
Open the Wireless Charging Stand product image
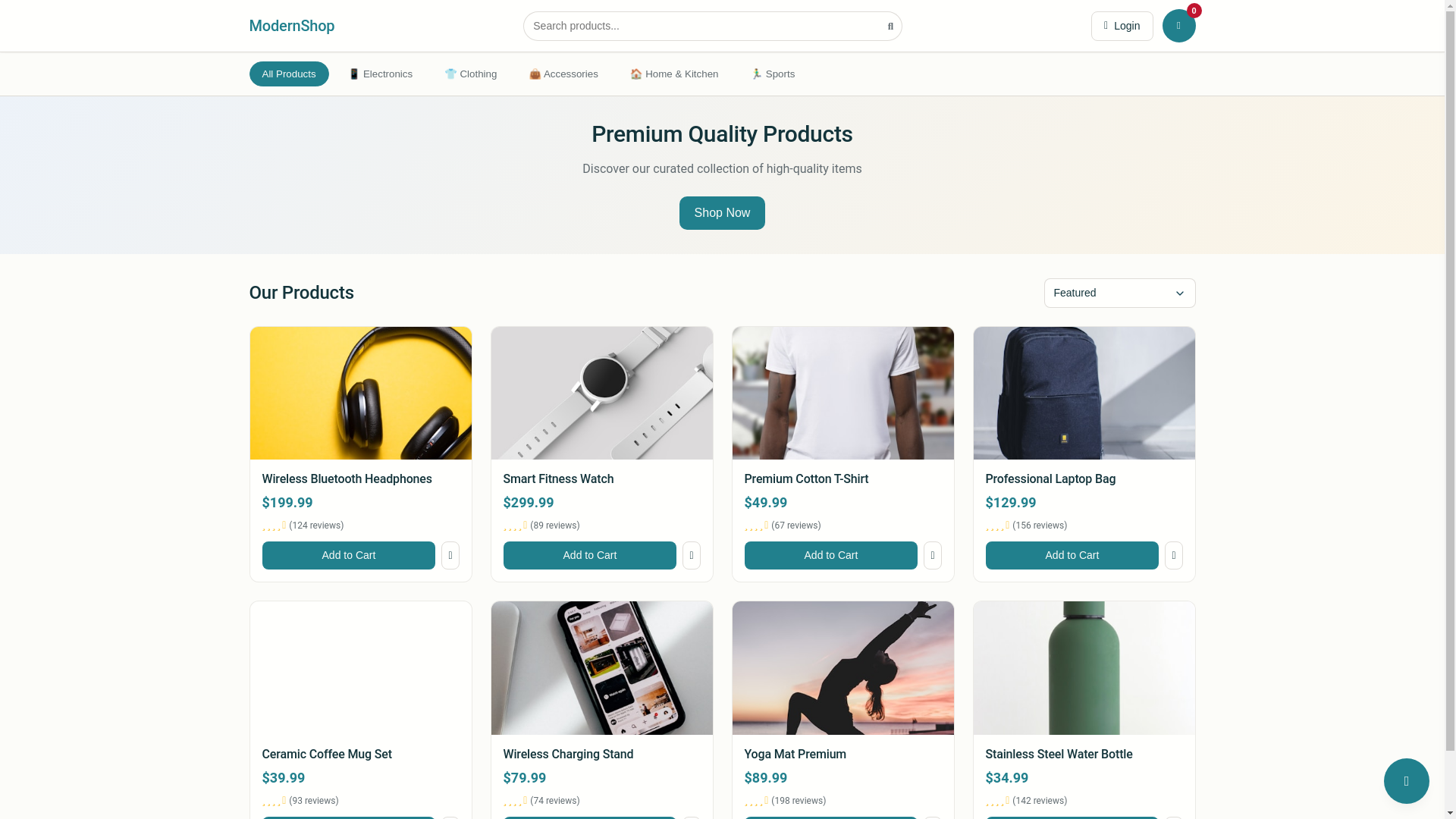(601, 667)
